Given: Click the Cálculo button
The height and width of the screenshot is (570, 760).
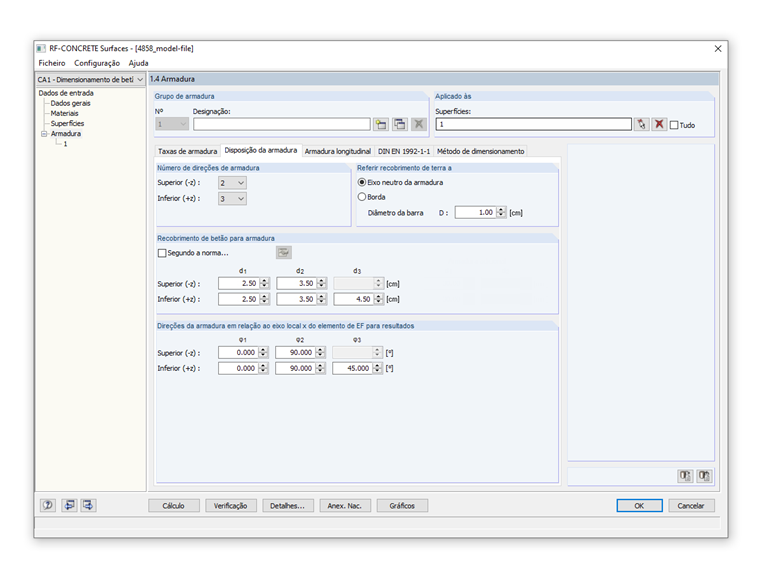Looking at the screenshot, I should coord(174,506).
